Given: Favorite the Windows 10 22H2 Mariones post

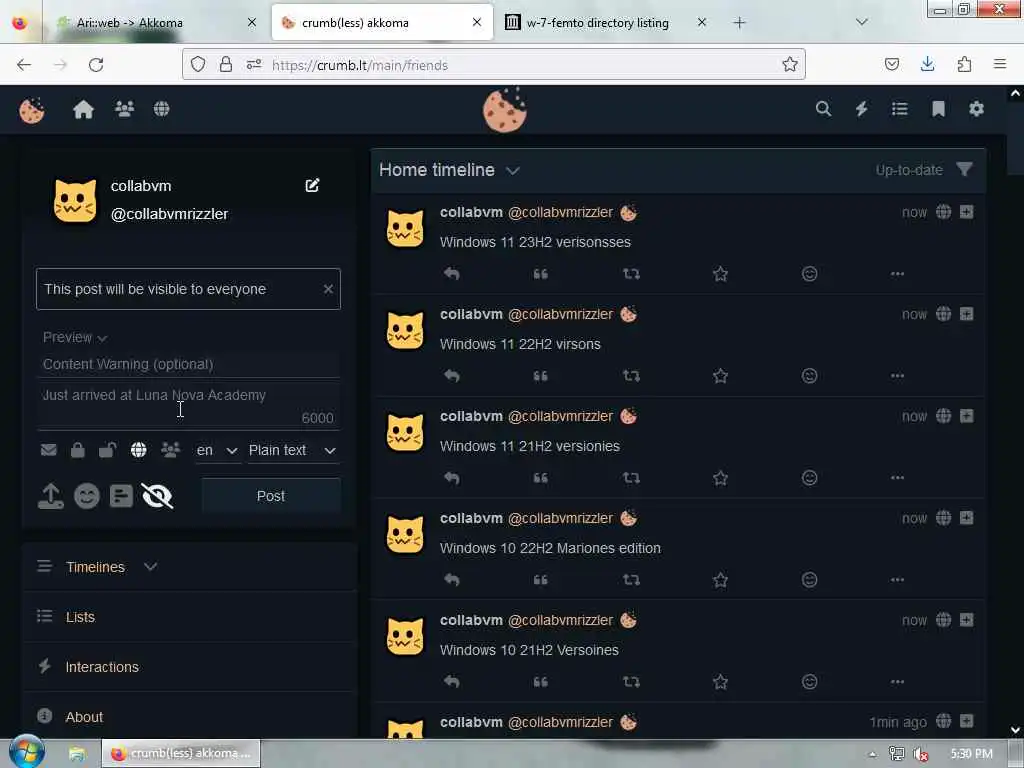Looking at the screenshot, I should point(720,580).
